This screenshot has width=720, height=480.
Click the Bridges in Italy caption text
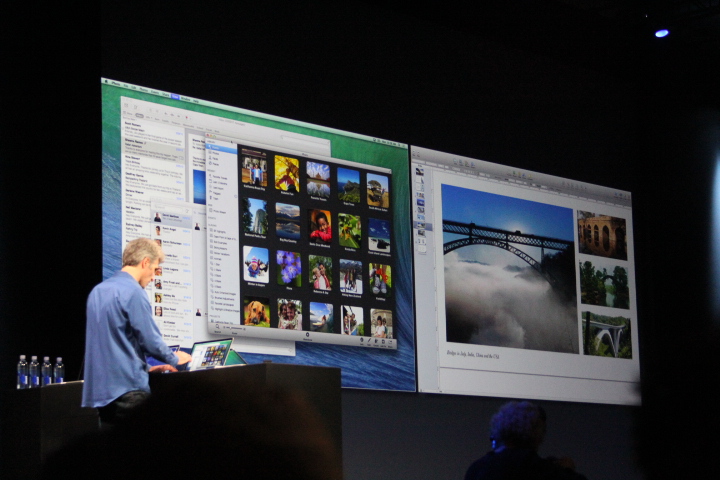pos(472,355)
